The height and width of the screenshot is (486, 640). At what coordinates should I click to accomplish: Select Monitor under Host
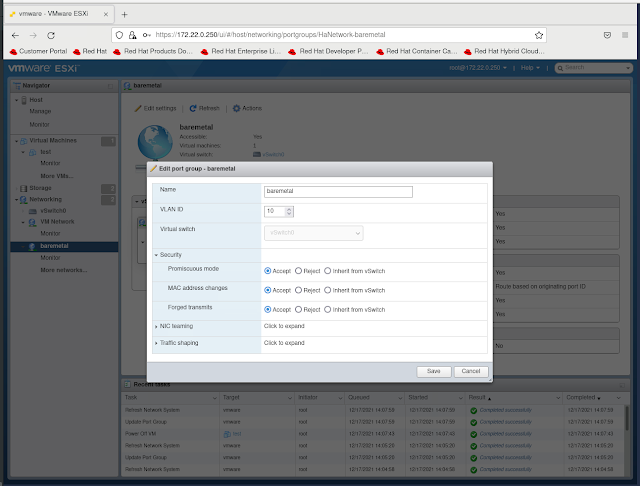39,124
